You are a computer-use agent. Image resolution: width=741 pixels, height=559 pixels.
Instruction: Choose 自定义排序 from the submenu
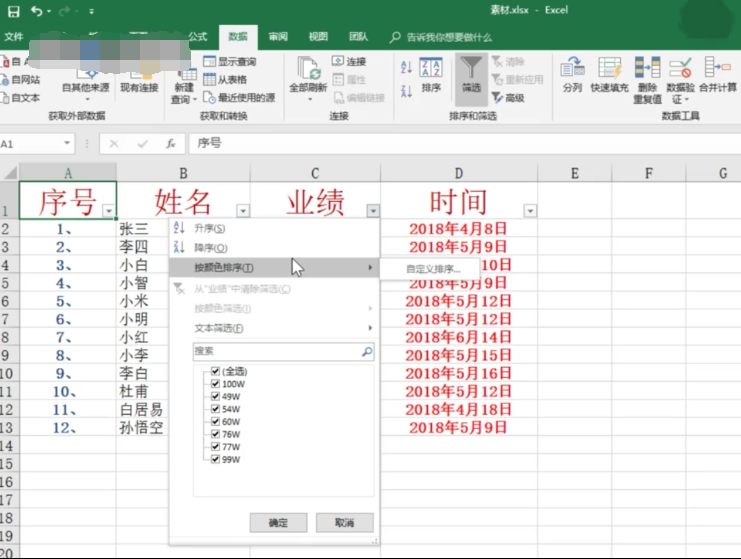[432, 269]
